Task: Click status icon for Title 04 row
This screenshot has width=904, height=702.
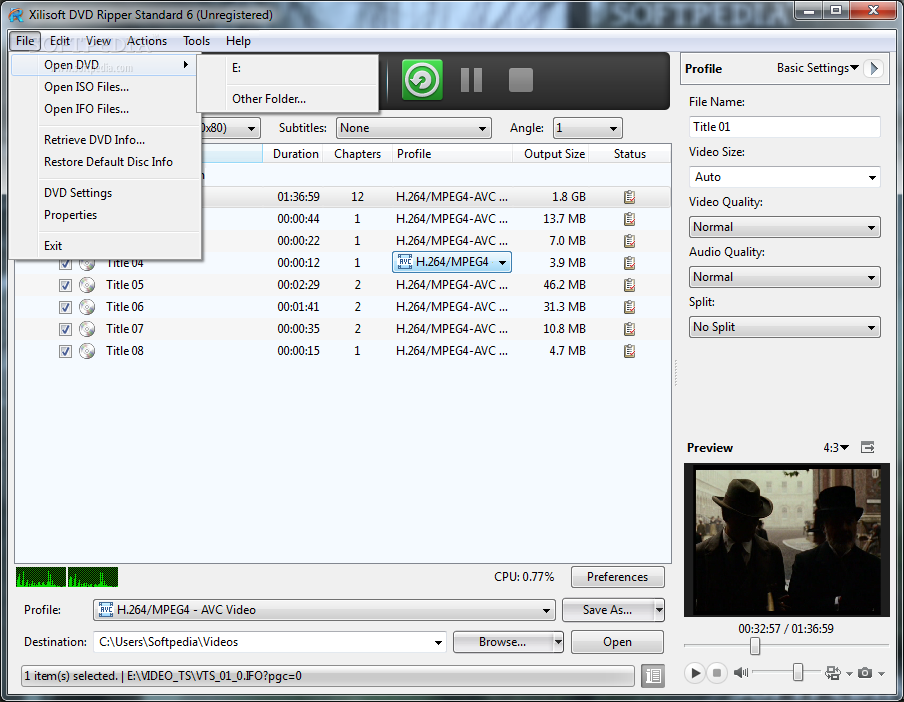Action: (630, 263)
